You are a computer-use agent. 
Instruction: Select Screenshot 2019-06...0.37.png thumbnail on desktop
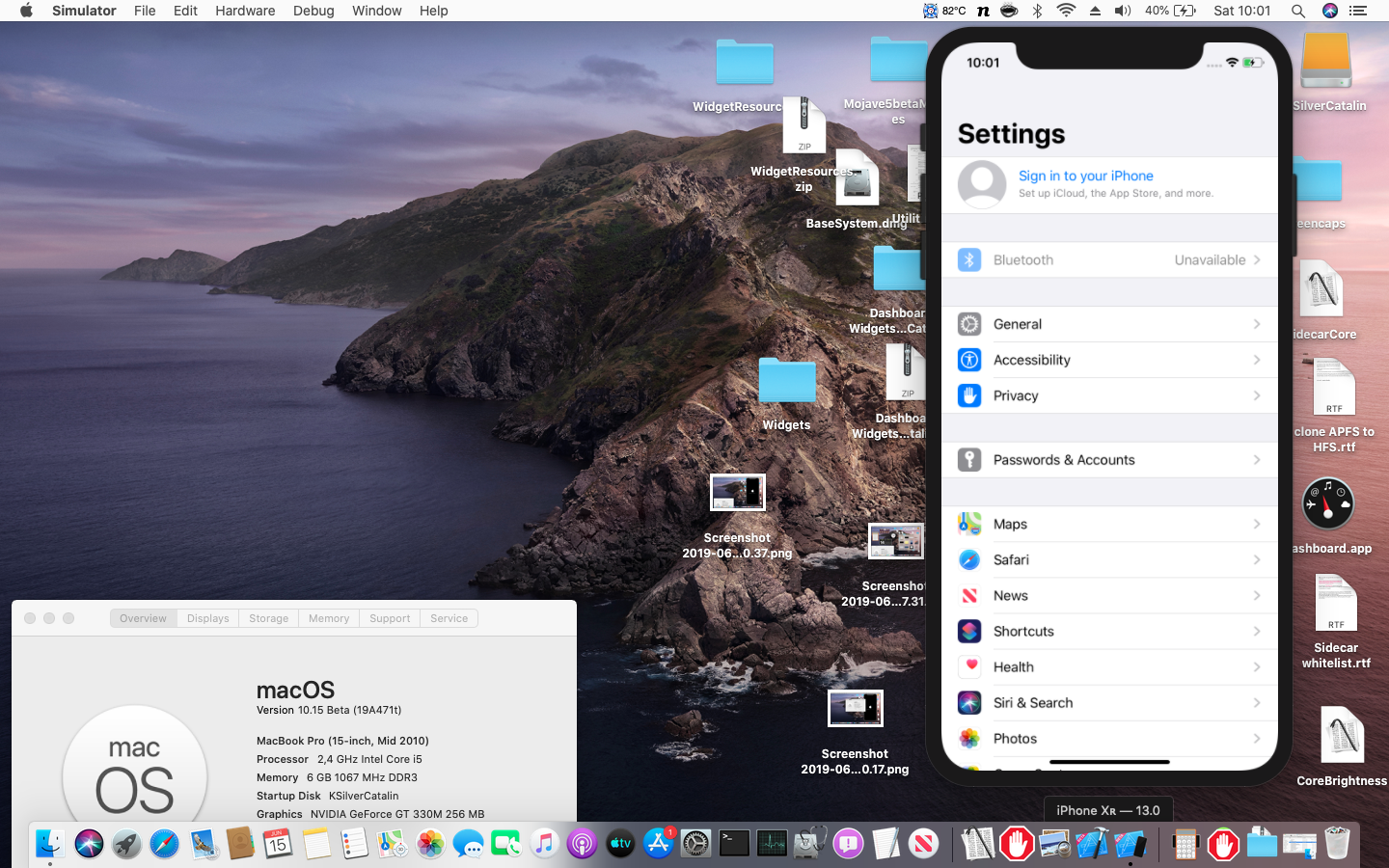(x=738, y=492)
